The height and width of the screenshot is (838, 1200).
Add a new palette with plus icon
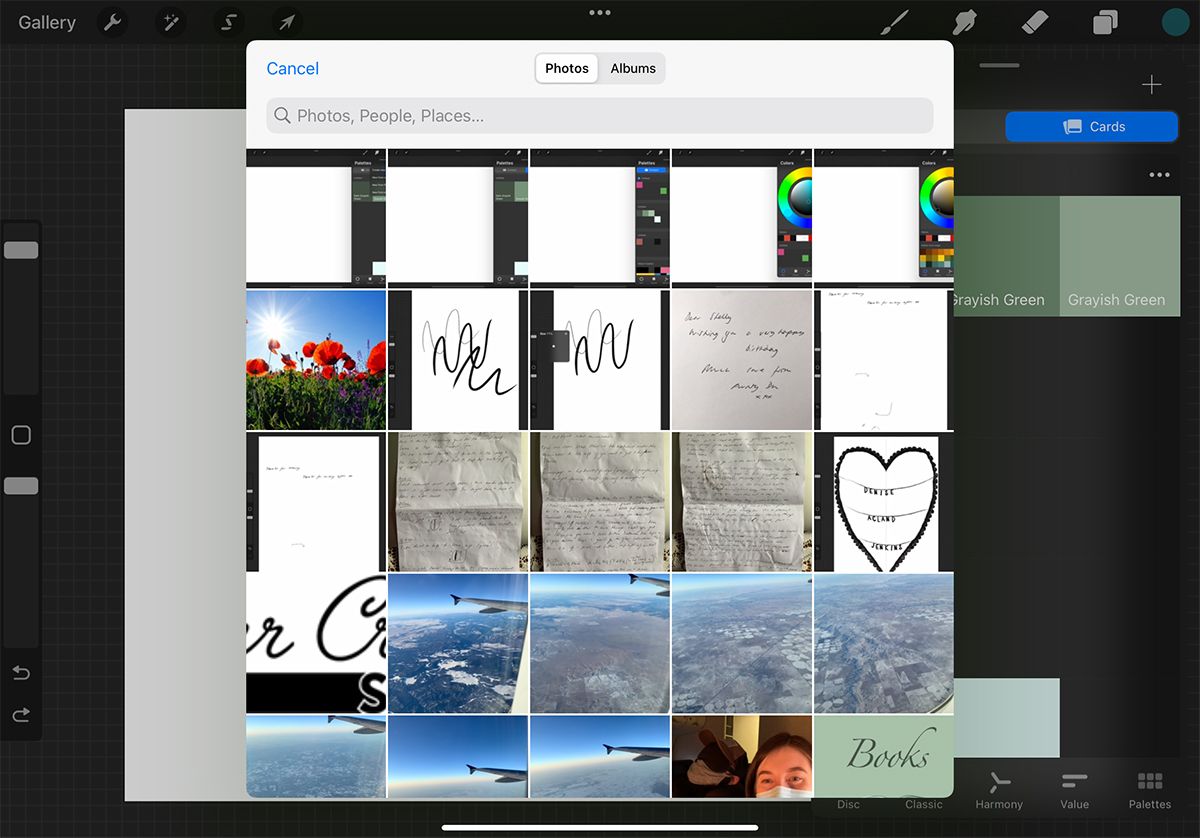1152,85
